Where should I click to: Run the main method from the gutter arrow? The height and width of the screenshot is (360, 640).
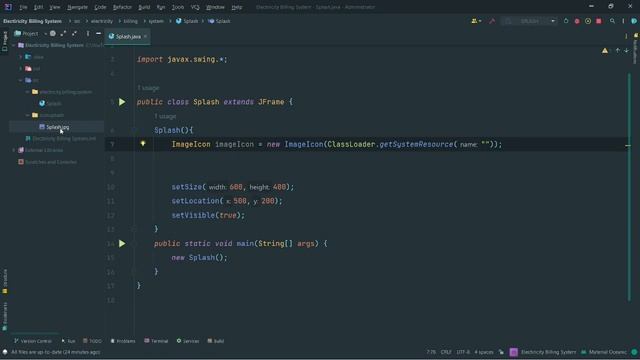(x=122, y=244)
